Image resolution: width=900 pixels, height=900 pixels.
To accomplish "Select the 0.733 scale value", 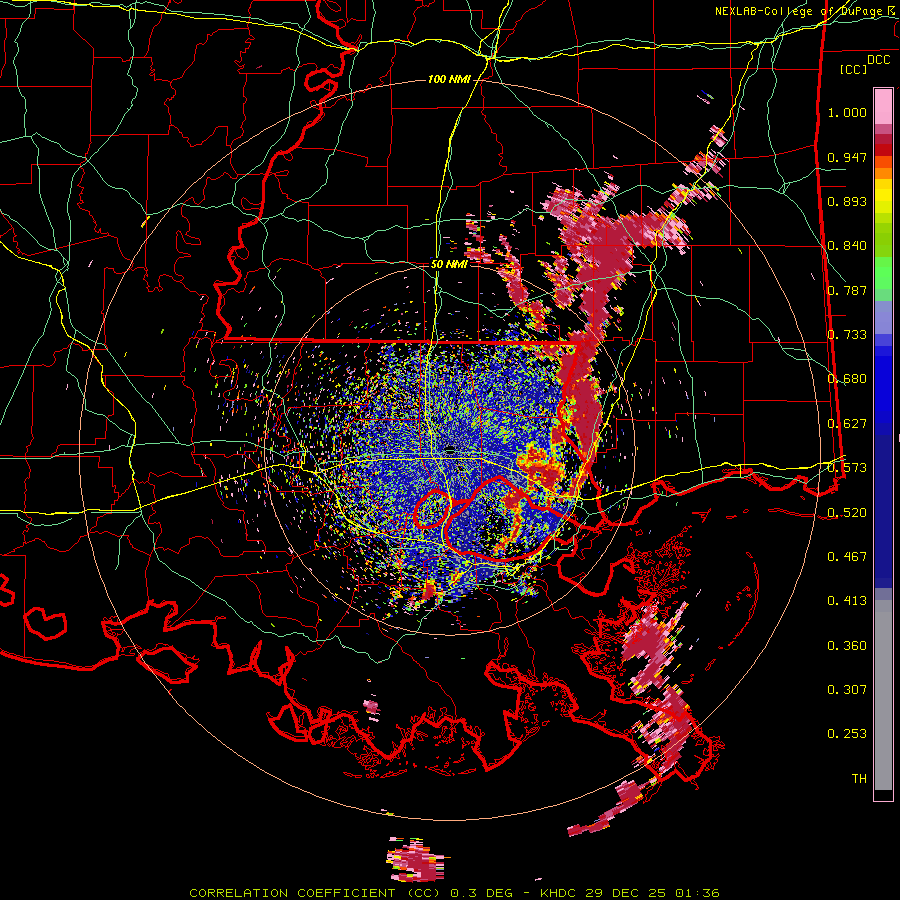I will coord(847,335).
